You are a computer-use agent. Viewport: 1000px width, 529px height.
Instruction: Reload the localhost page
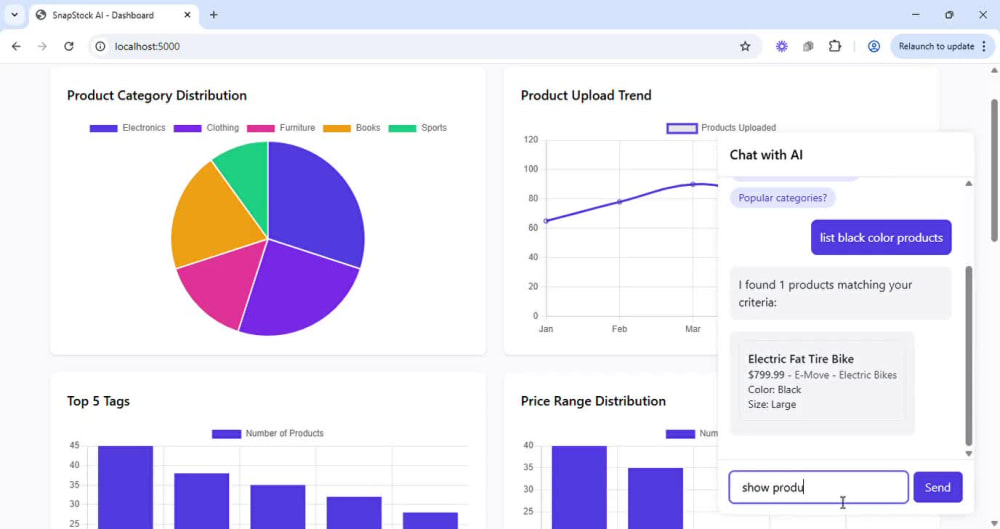(69, 46)
